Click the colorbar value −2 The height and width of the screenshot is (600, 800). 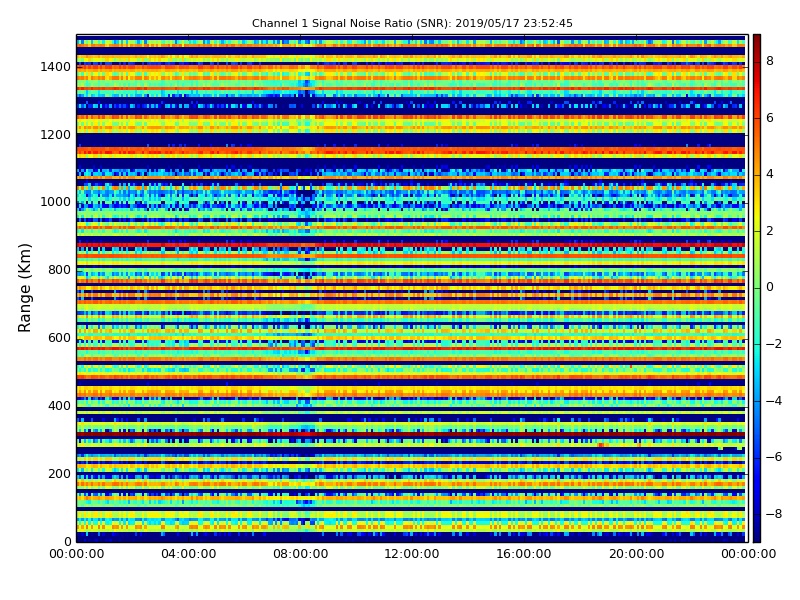(x=774, y=344)
